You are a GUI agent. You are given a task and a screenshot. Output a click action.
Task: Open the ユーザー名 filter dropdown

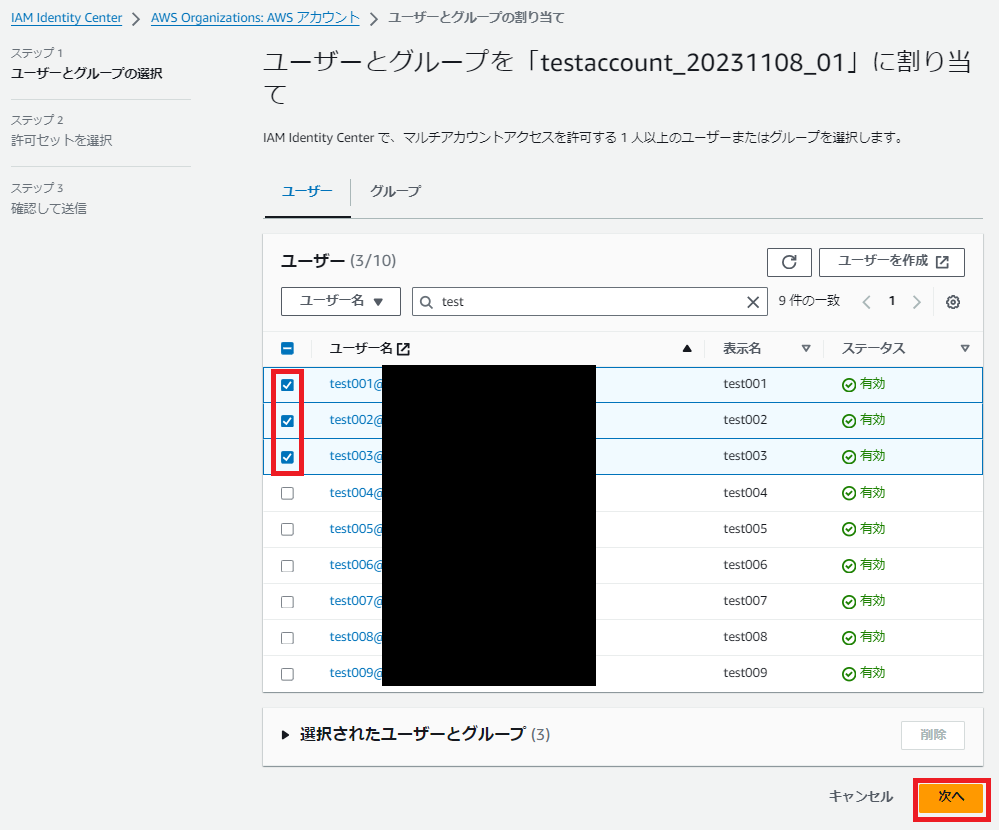click(341, 301)
